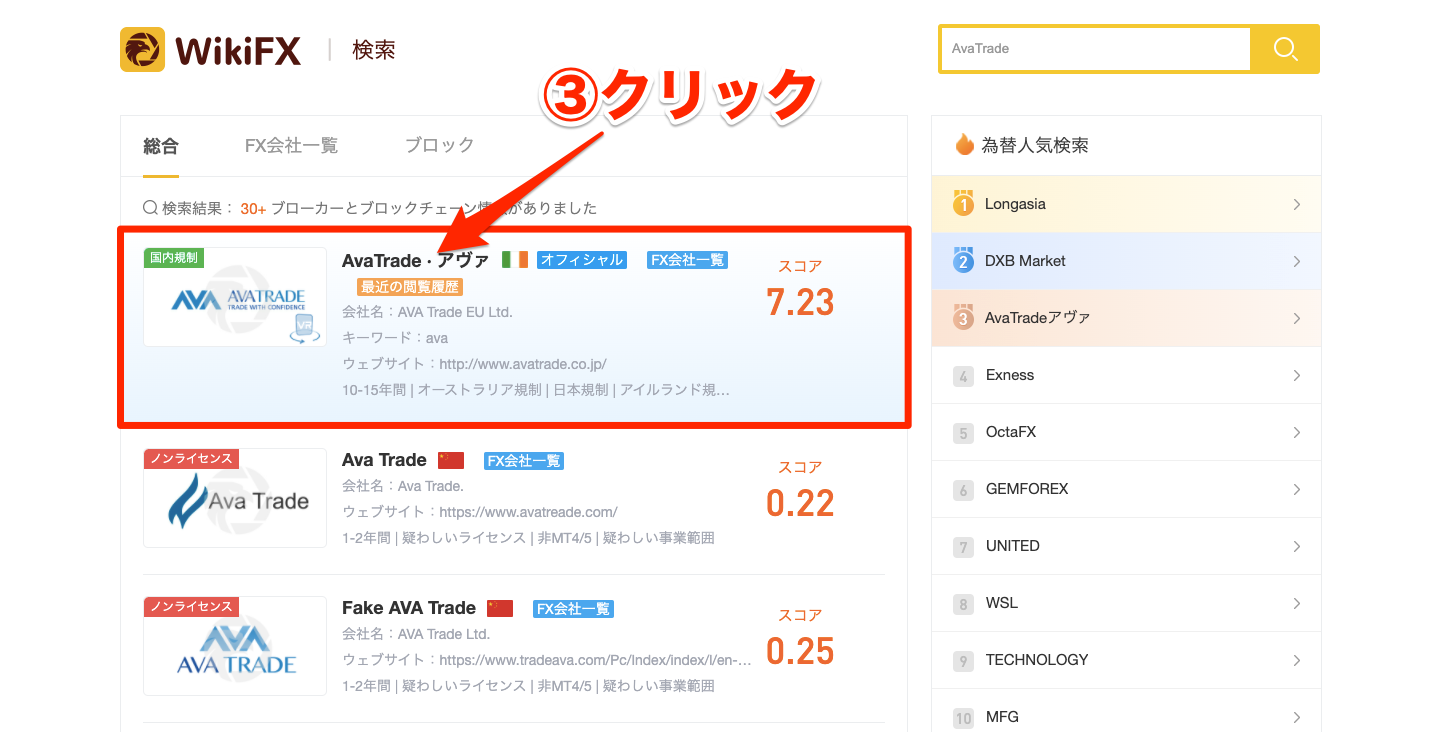
Task: Expand the DXB Market row chevron
Action: (x=1297, y=261)
